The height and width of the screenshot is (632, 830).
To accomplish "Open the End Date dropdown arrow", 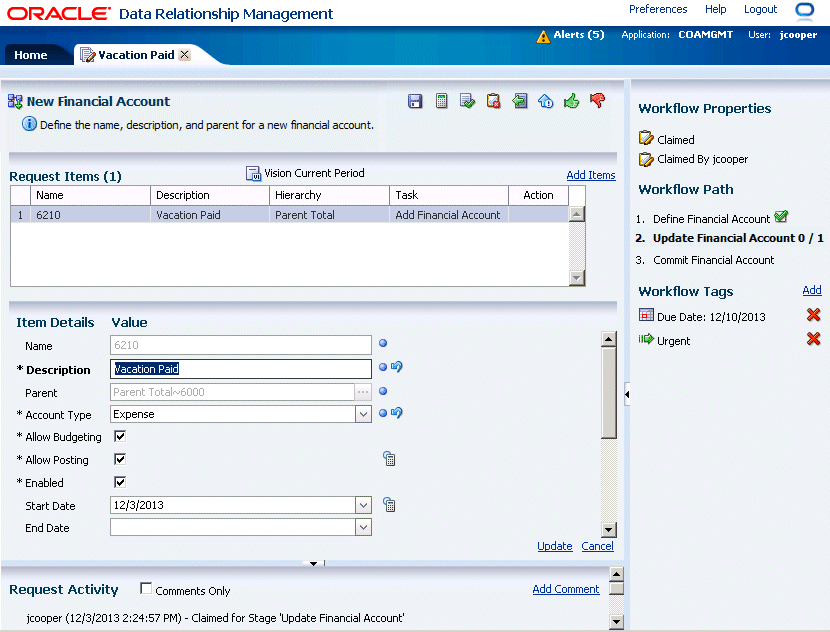I will [x=363, y=527].
